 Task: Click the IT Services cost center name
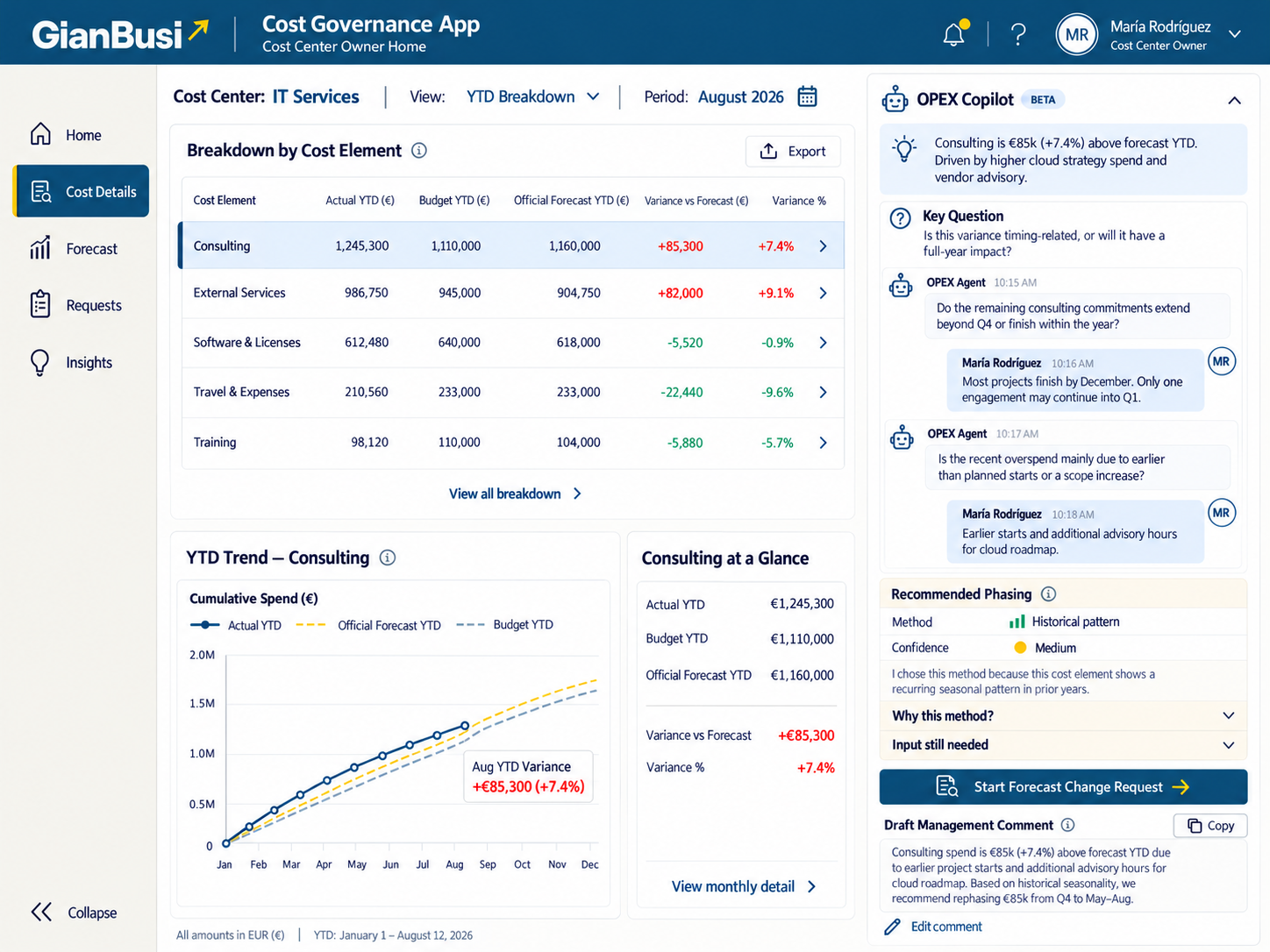tap(316, 96)
